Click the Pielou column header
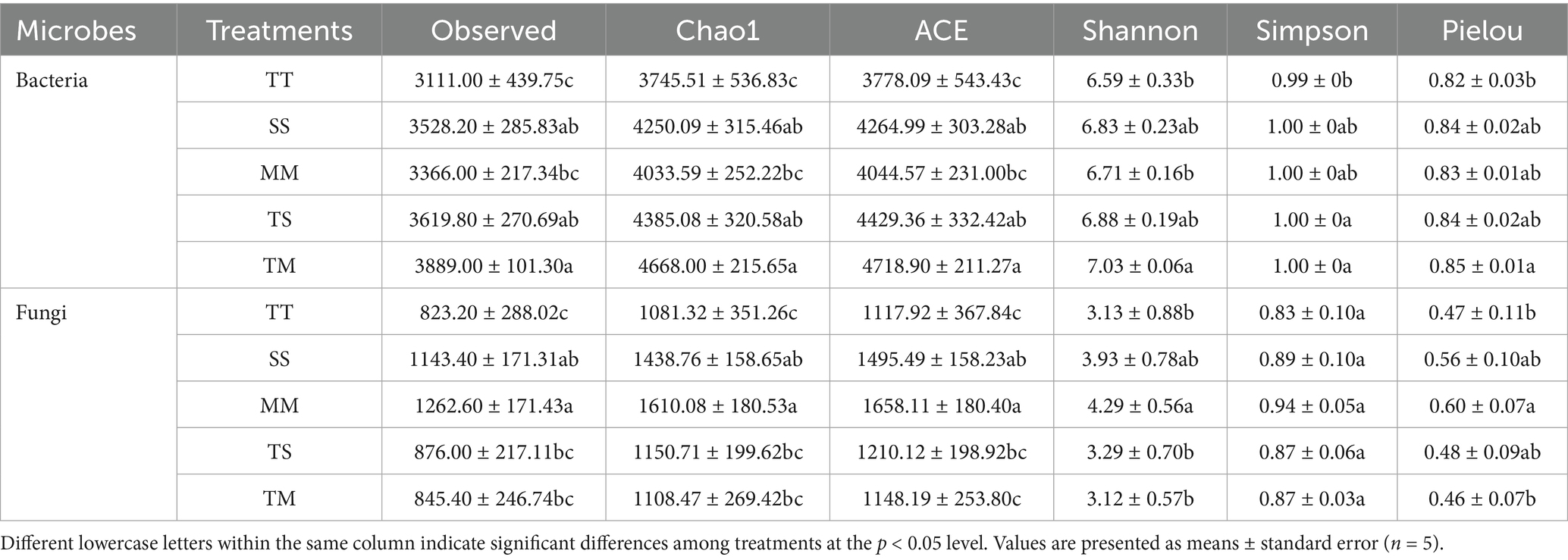Viewport: 1568px width, 560px height. tap(1482, 30)
